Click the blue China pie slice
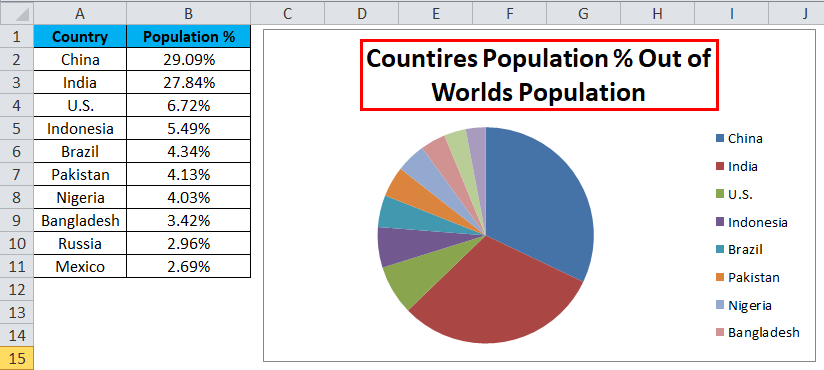This screenshot has width=824, height=370. [x=541, y=205]
